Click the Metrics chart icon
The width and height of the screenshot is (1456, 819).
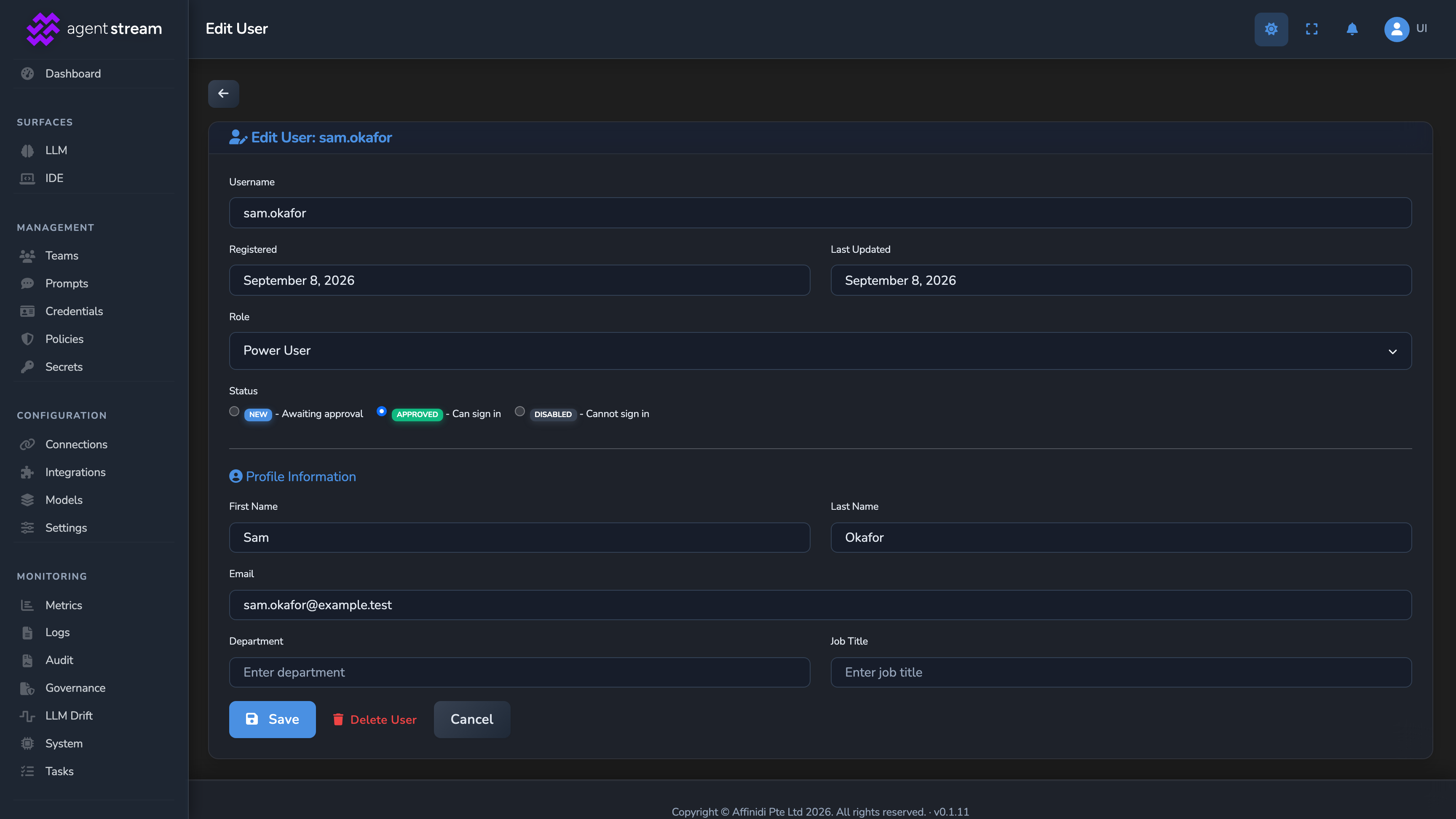27,605
